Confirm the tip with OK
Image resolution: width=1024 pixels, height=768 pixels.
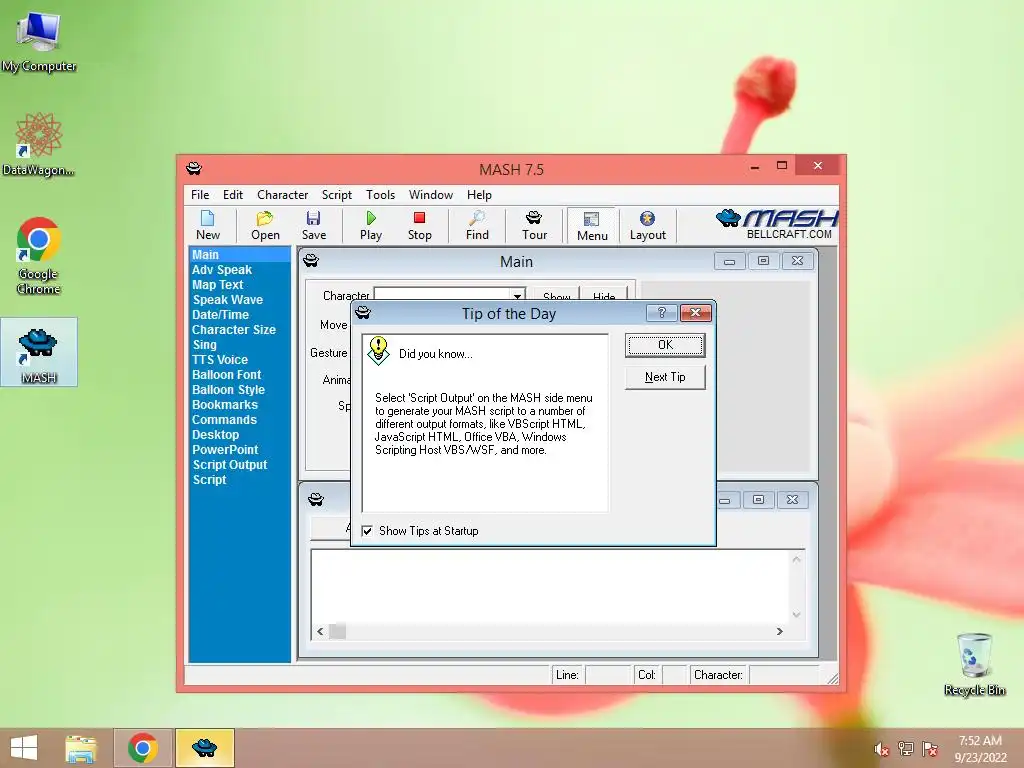(665, 345)
